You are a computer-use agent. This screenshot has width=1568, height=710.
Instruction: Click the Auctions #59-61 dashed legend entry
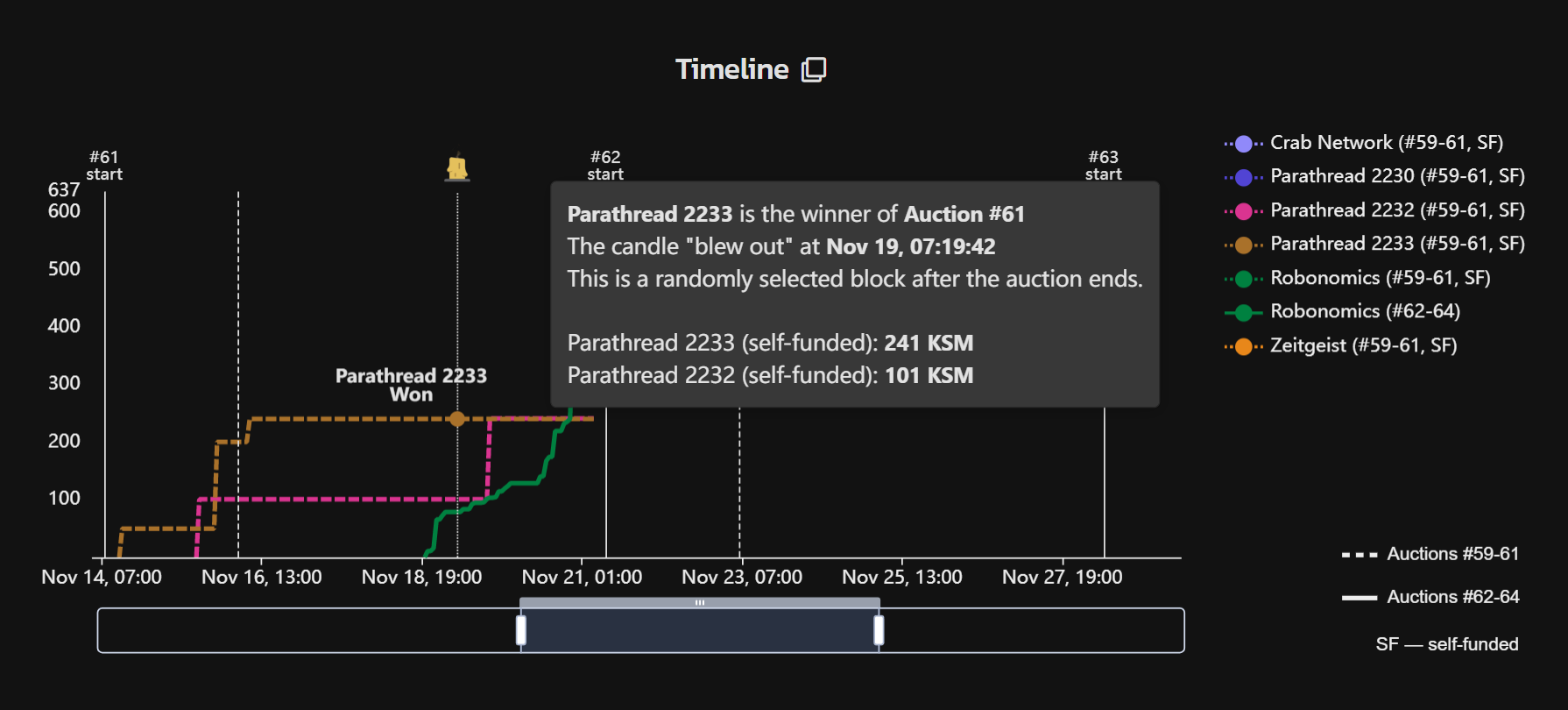click(x=1430, y=554)
